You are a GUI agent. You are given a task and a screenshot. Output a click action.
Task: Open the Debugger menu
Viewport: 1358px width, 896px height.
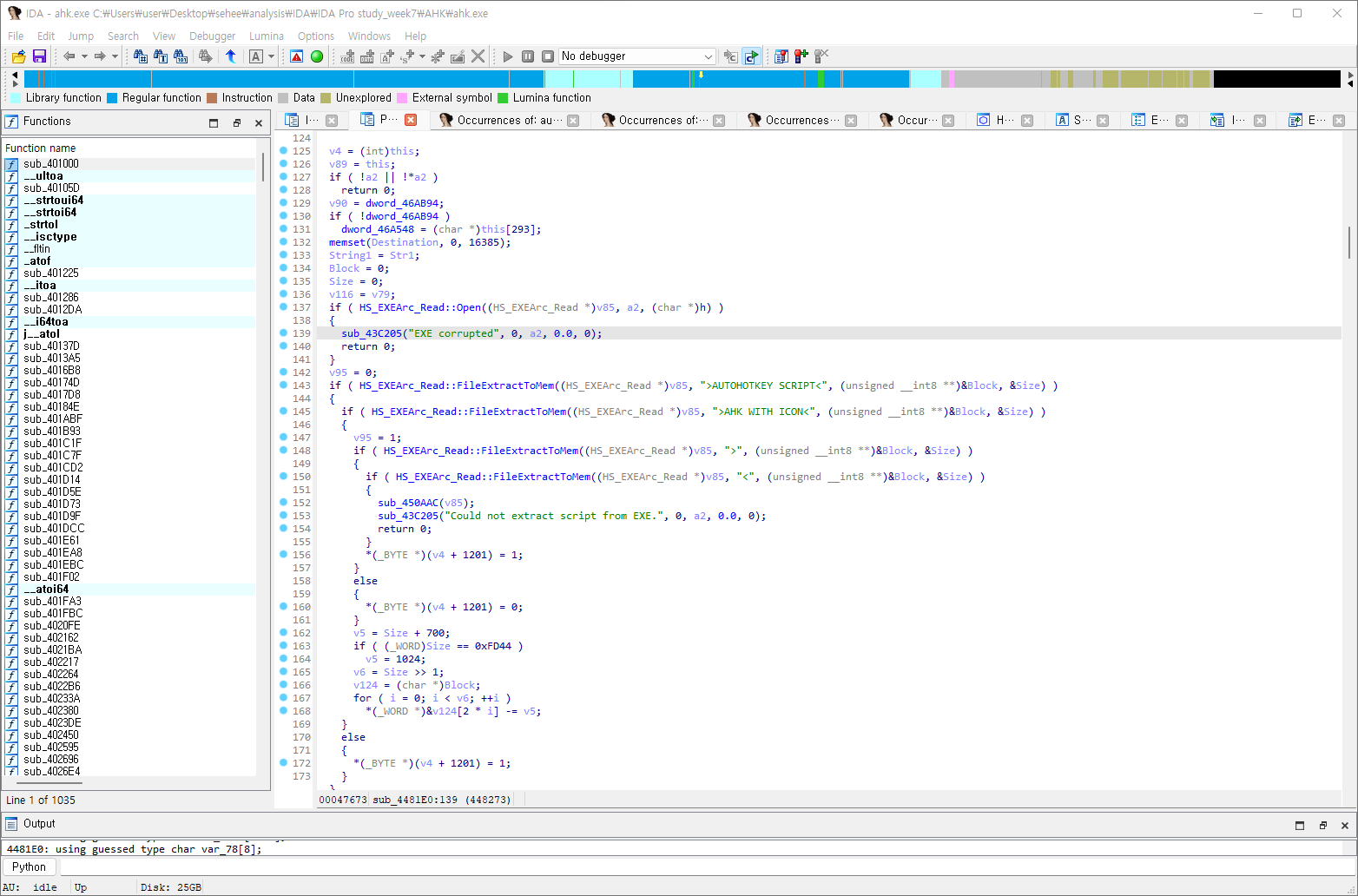point(213,36)
